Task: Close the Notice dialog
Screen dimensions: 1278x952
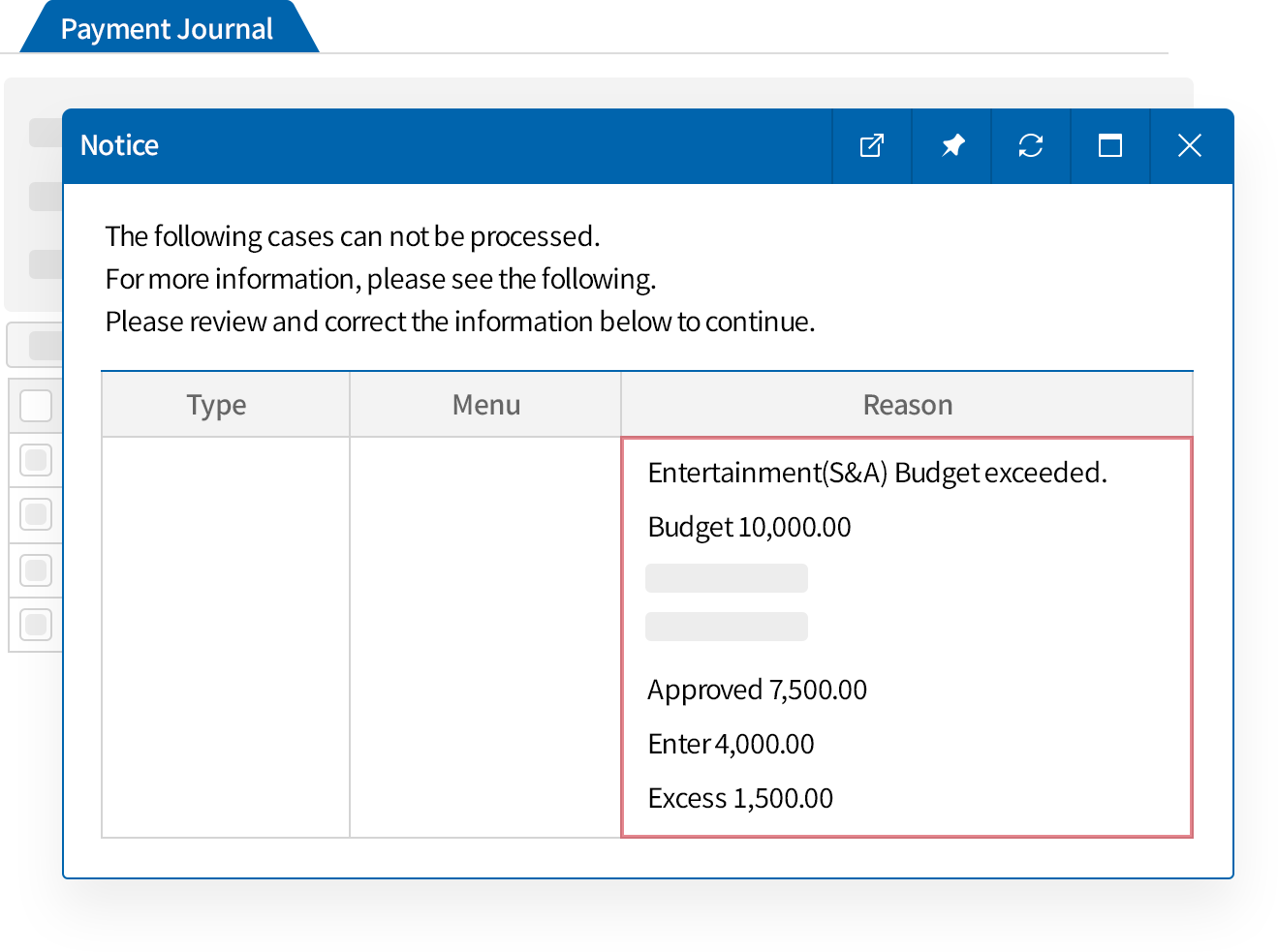Action: (x=1189, y=145)
